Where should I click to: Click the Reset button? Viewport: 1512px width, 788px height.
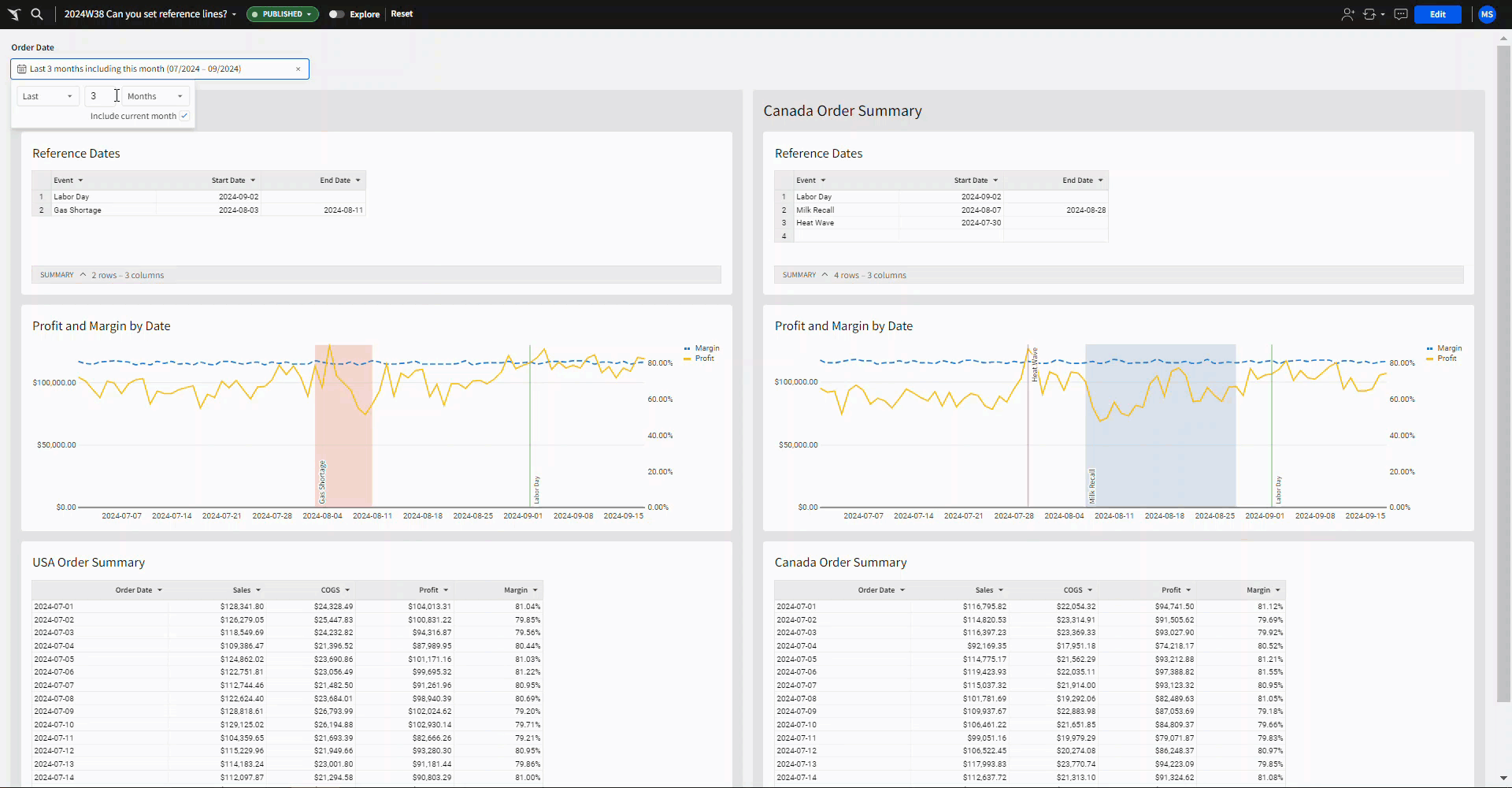coord(402,14)
